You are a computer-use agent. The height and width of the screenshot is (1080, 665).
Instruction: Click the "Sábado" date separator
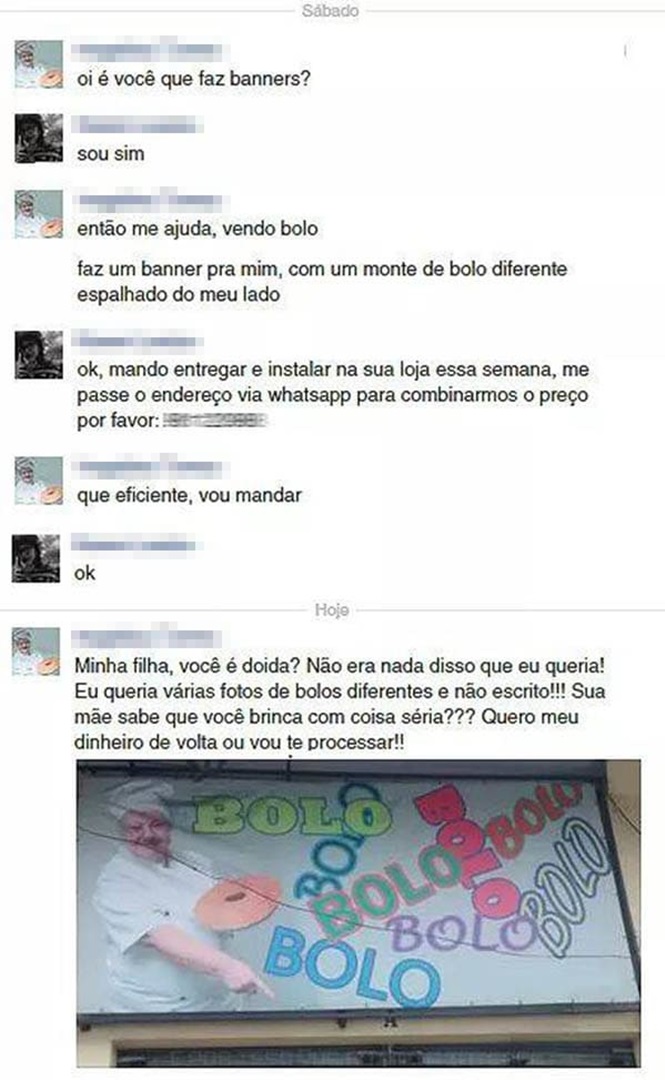point(330,10)
